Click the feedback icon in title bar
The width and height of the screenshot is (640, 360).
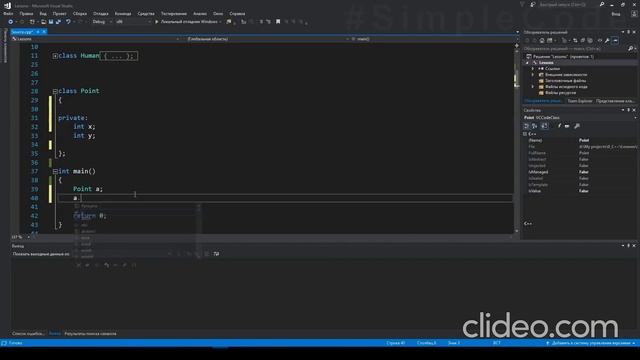[533, 4]
